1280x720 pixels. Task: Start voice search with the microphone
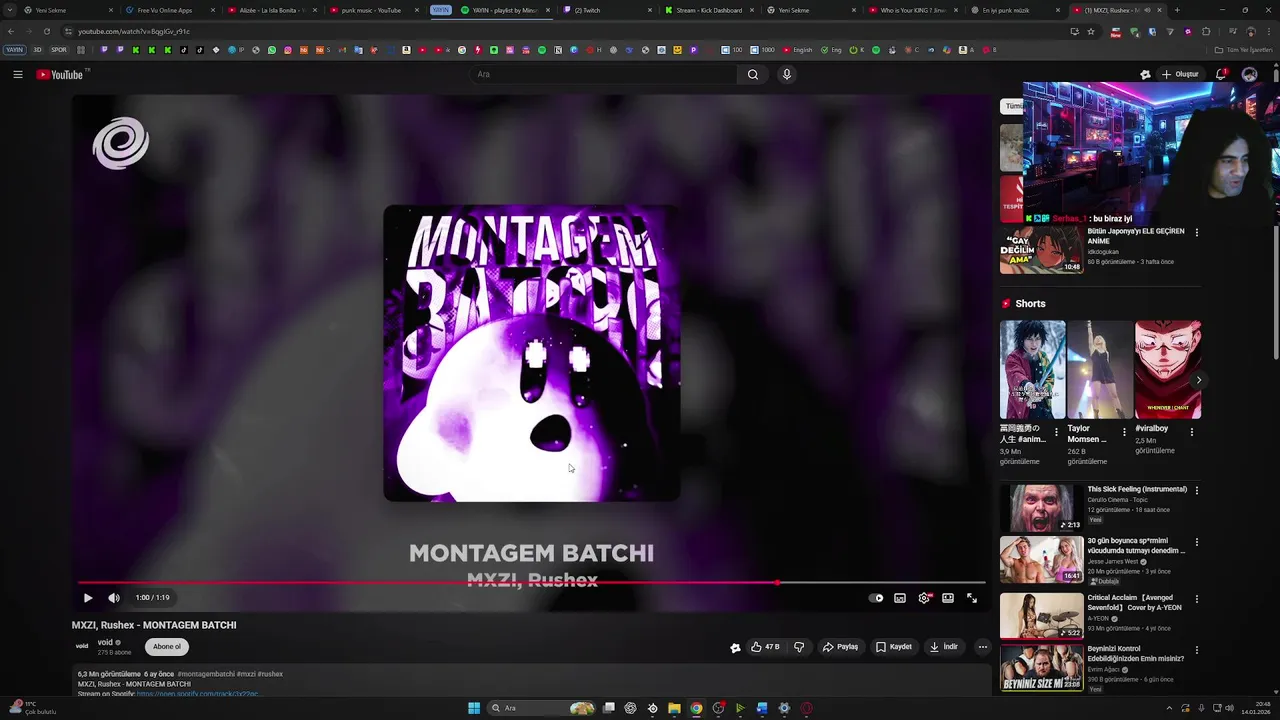point(787,74)
